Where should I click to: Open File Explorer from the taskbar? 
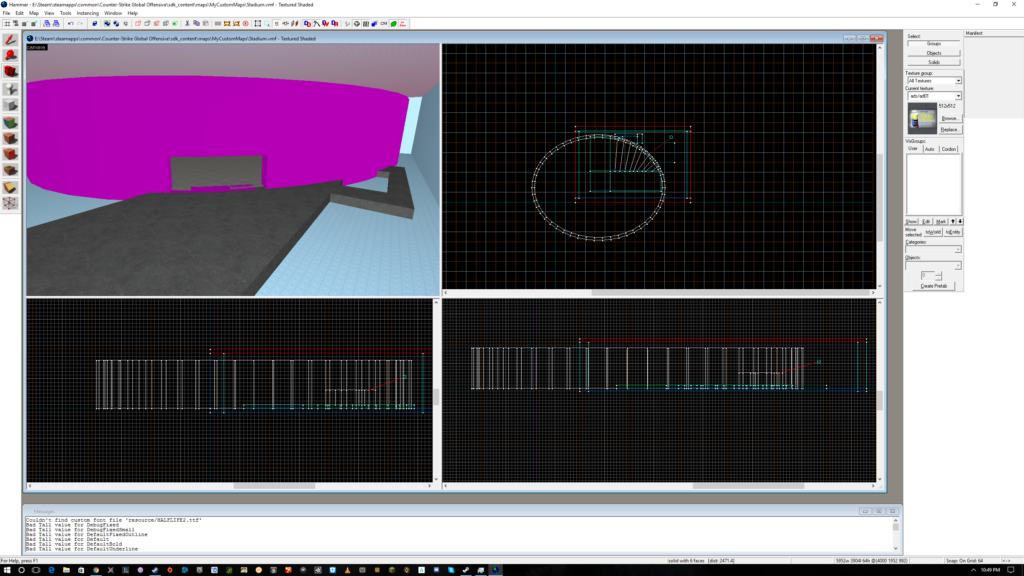(x=66, y=570)
